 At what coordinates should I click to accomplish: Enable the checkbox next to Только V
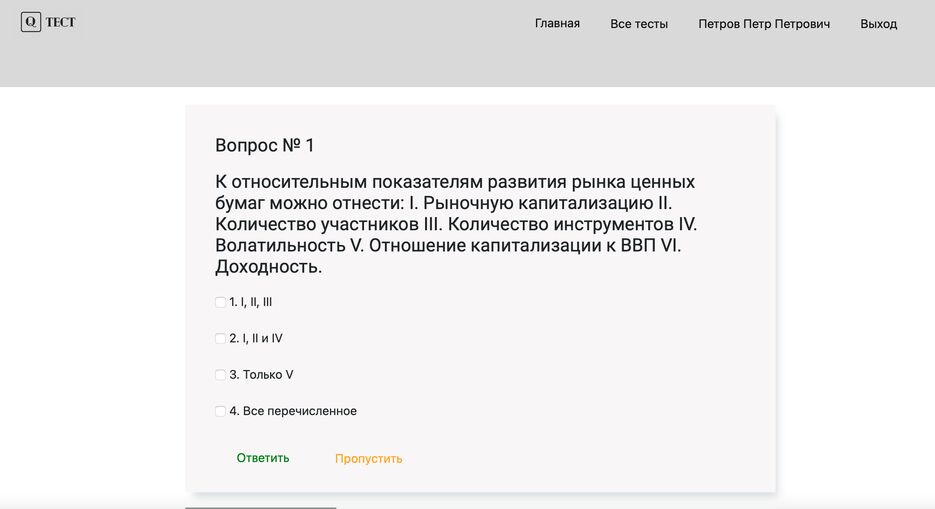click(221, 375)
